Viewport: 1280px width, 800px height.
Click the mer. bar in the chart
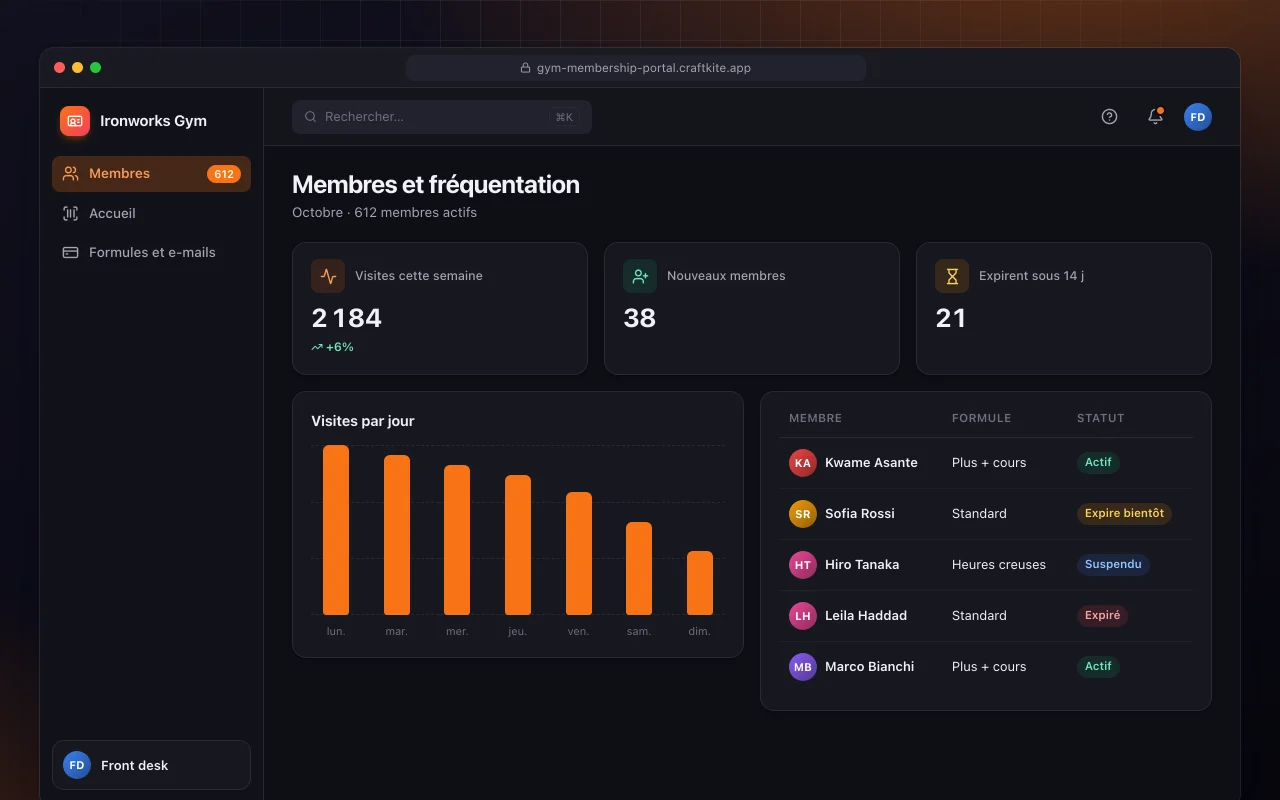pyautogui.click(x=457, y=540)
